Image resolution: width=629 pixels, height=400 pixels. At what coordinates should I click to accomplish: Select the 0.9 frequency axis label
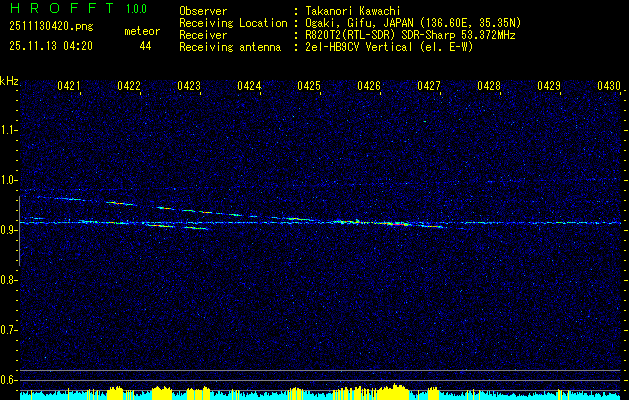(9, 230)
